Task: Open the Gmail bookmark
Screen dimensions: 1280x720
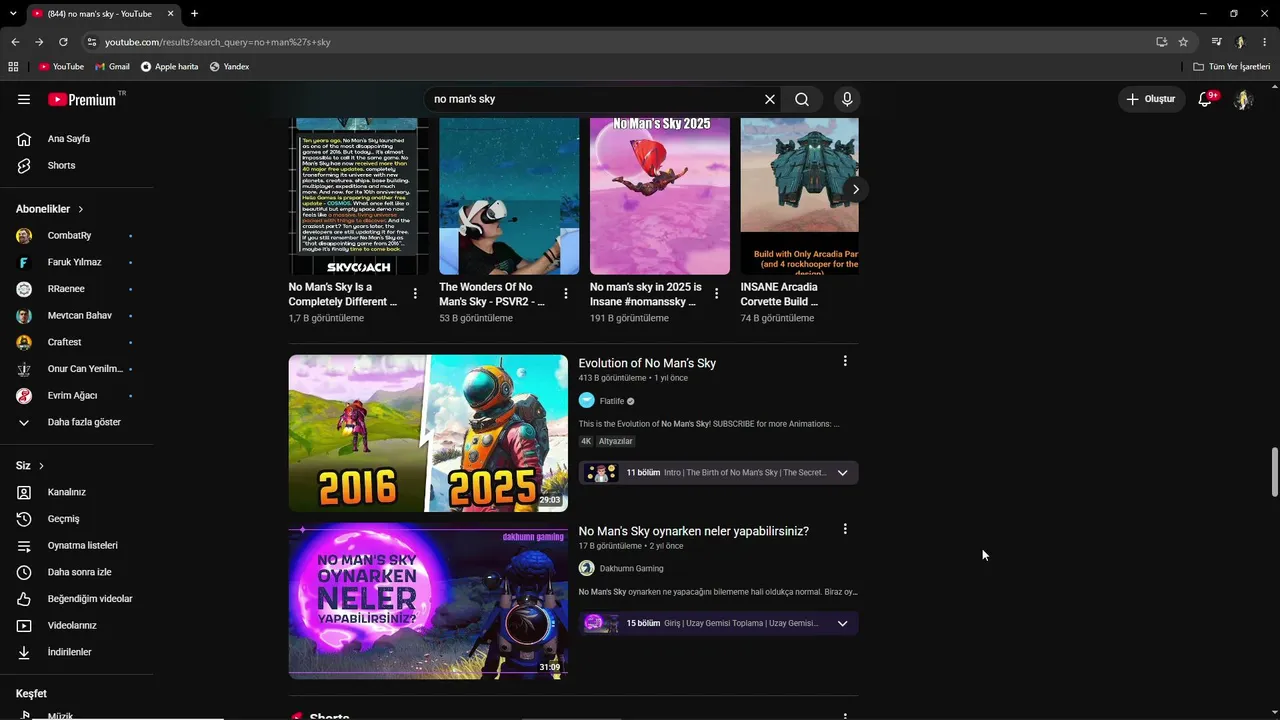Action: click(112, 67)
